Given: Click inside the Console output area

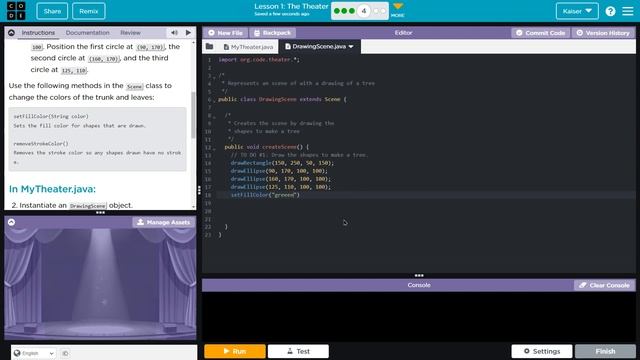Looking at the screenshot, I should [419, 316].
